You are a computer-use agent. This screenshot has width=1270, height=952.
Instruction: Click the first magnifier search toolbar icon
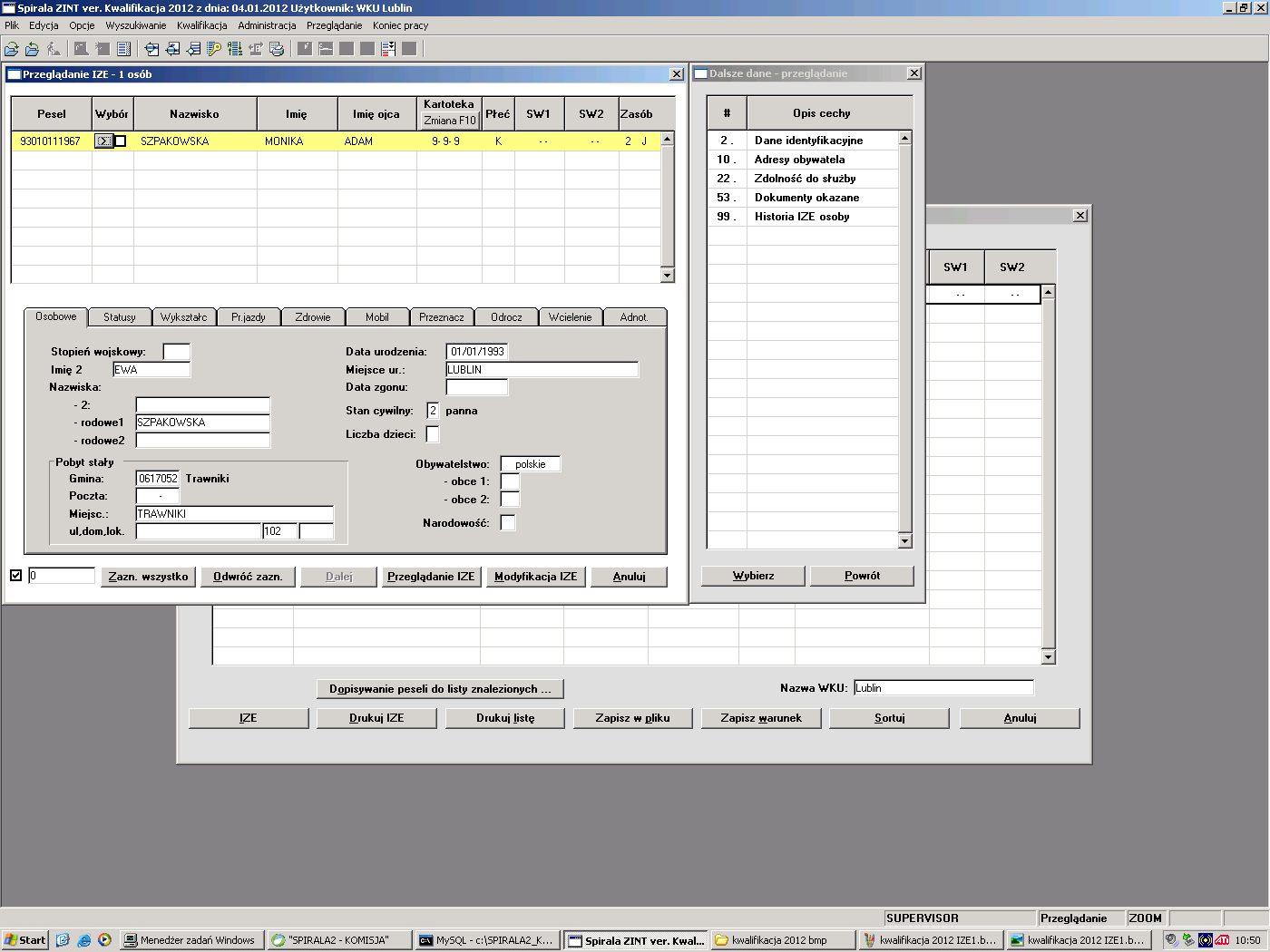click(x=151, y=49)
